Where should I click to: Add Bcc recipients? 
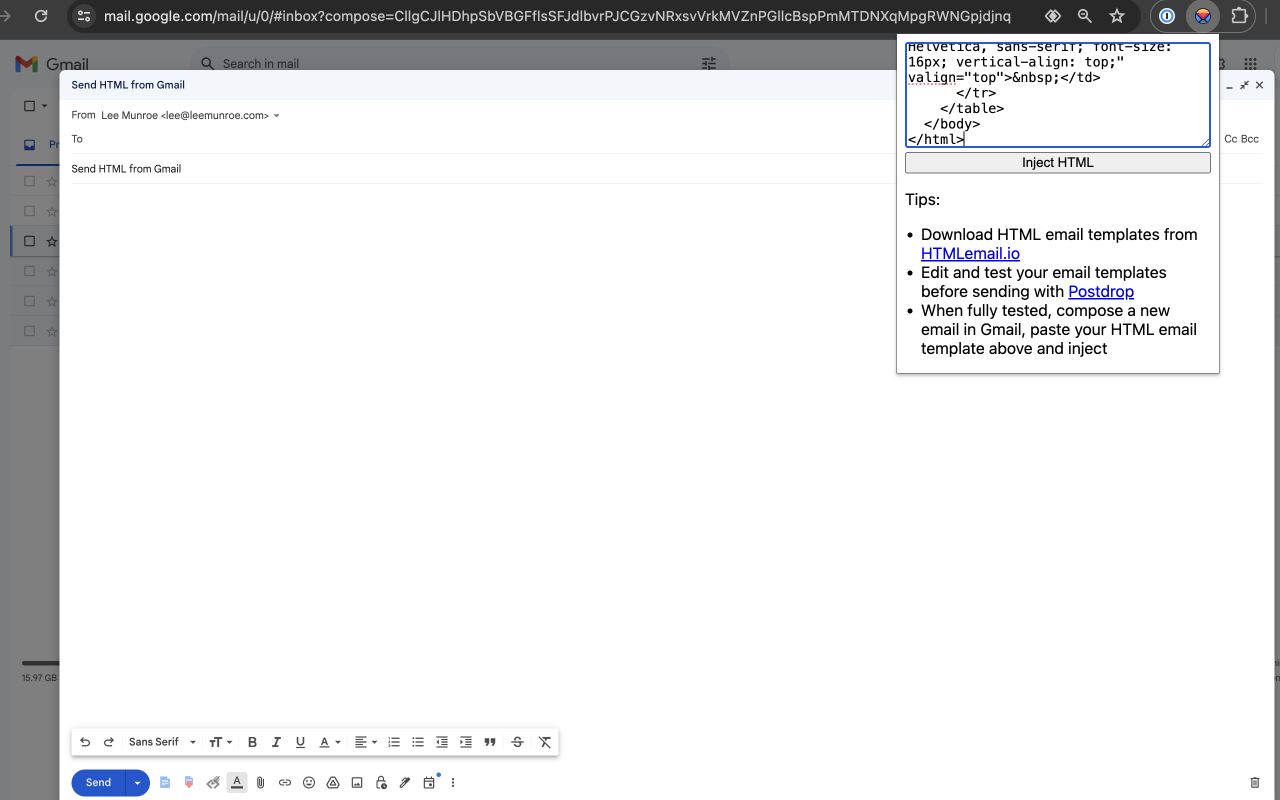click(x=1250, y=139)
